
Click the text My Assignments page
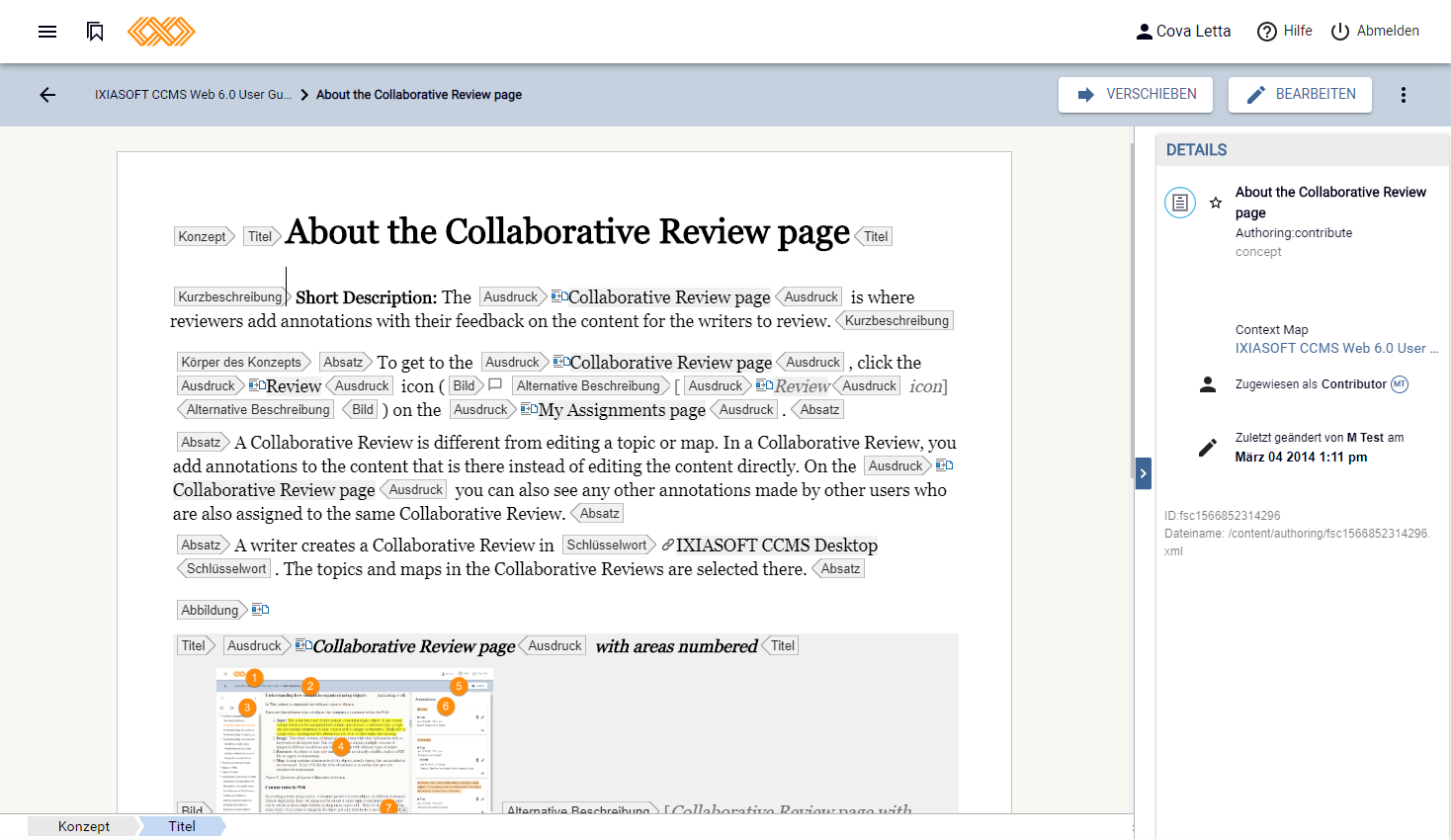pos(622,410)
